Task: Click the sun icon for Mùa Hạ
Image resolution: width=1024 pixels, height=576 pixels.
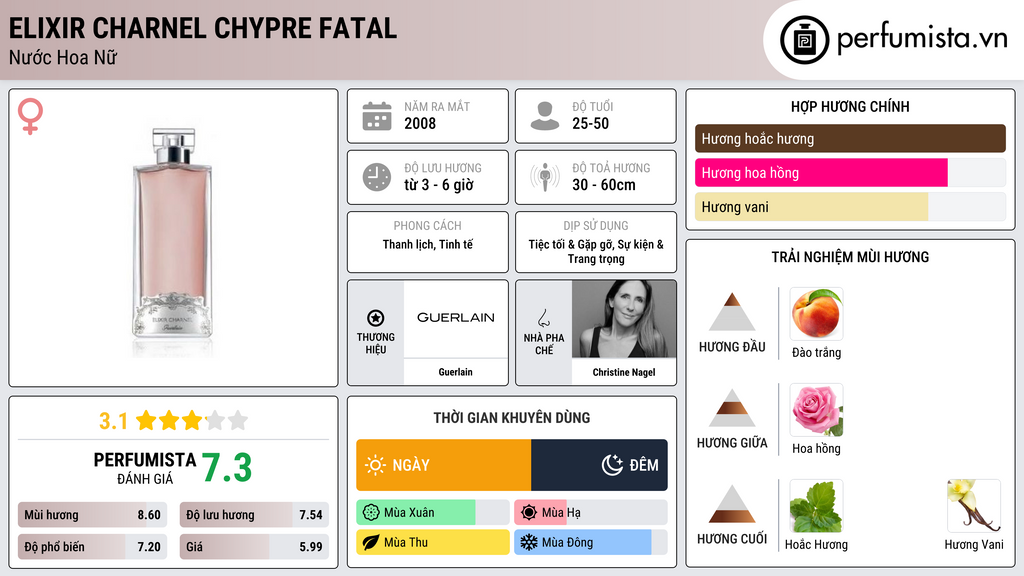Action: pos(529,513)
